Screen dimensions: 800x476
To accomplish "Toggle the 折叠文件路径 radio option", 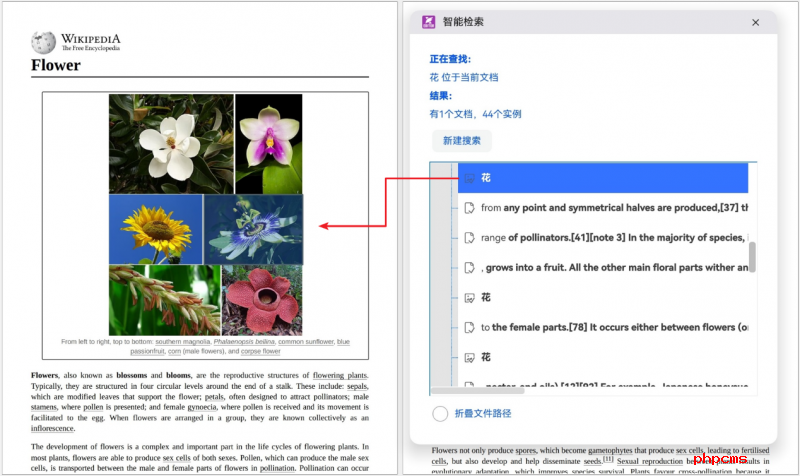I will point(440,414).
